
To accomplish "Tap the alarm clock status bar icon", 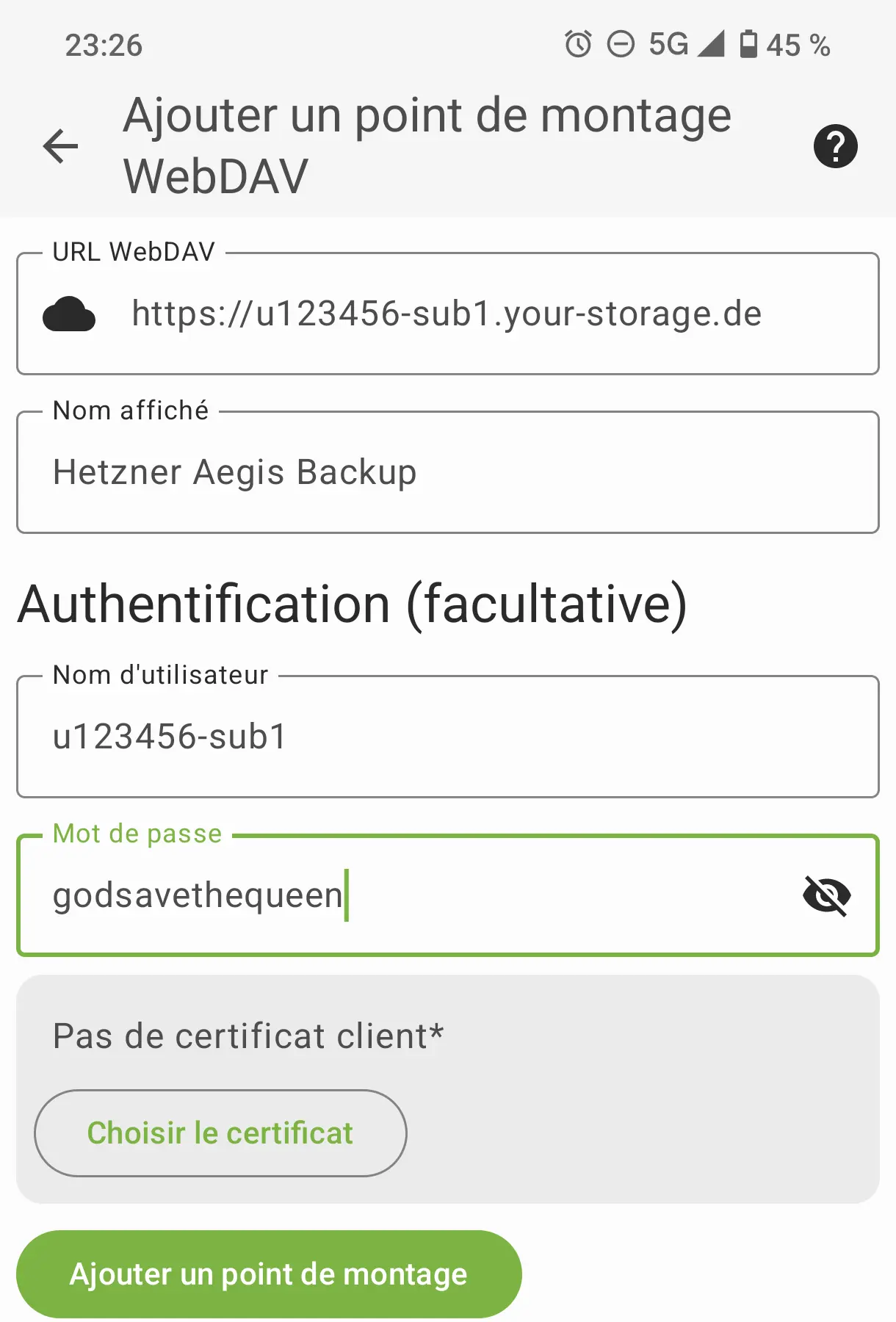I will [579, 46].
